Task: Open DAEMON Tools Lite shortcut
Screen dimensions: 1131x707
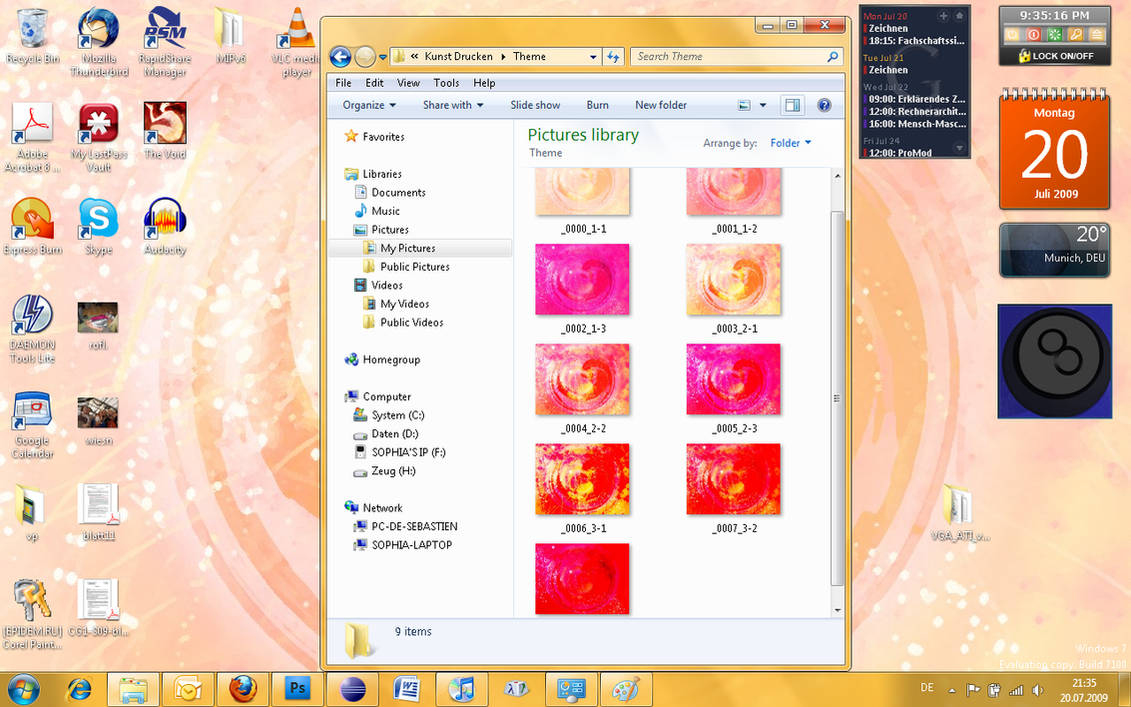Action: pyautogui.click(x=32, y=328)
